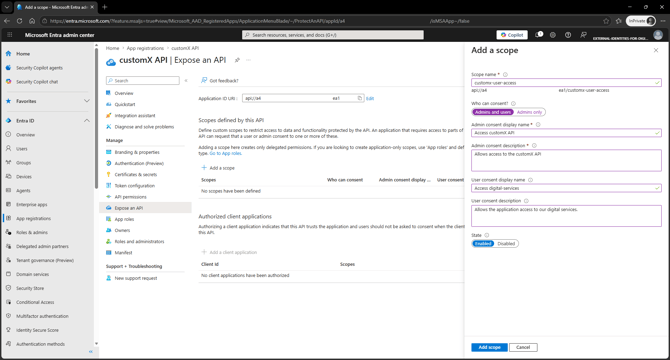
Task: Focus the Scope name field
Action: click(566, 82)
